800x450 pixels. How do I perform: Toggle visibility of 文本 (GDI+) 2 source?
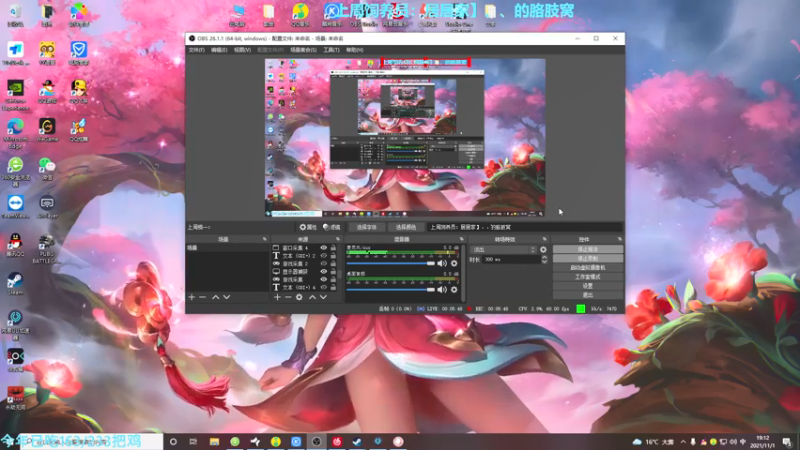[x=323, y=256]
